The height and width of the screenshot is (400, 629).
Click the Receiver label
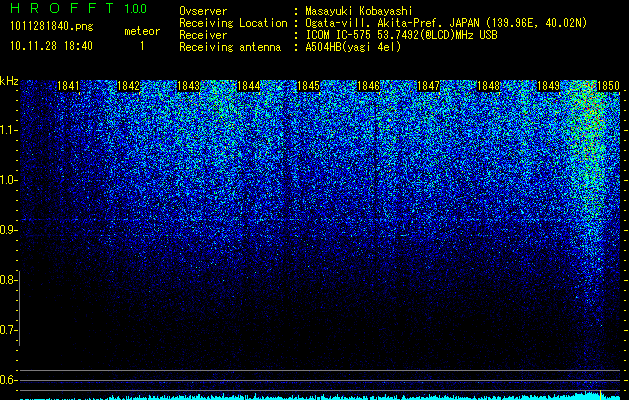point(203,35)
